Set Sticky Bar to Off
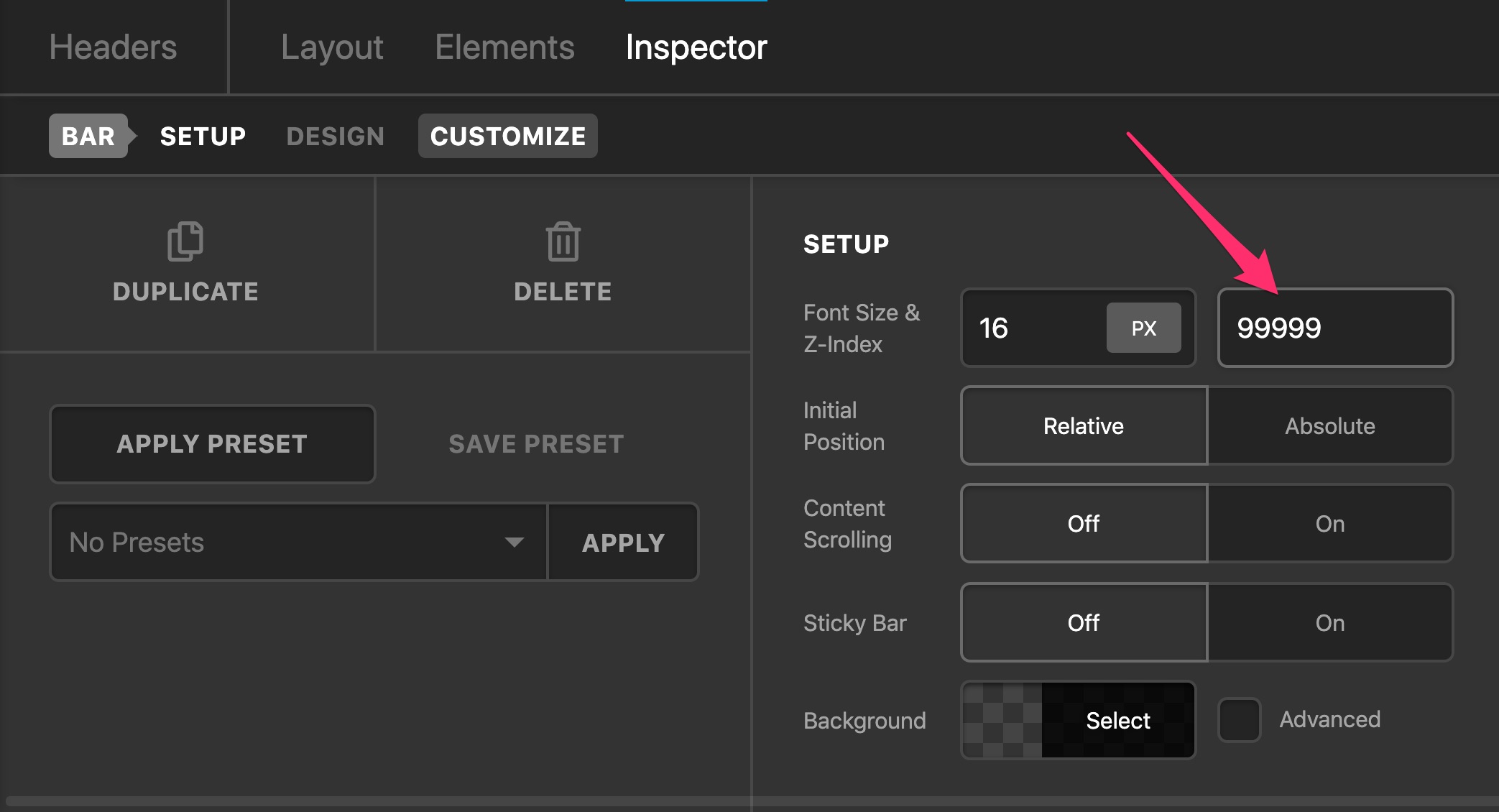Viewport: 1499px width, 812px height. tap(1084, 622)
